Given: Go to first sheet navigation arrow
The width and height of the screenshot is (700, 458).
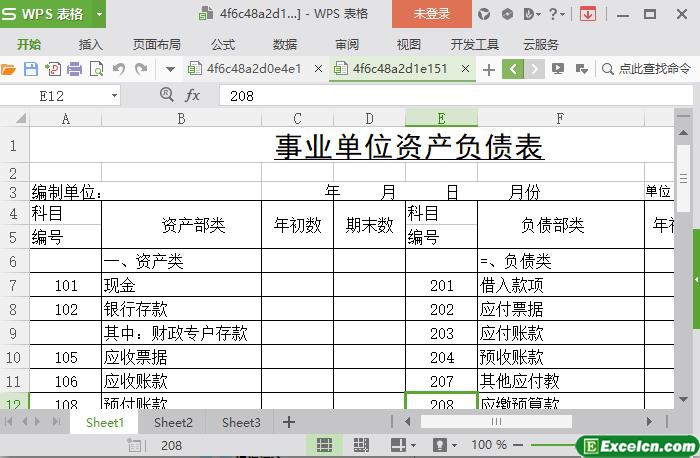Looking at the screenshot, I should coord(8,421).
